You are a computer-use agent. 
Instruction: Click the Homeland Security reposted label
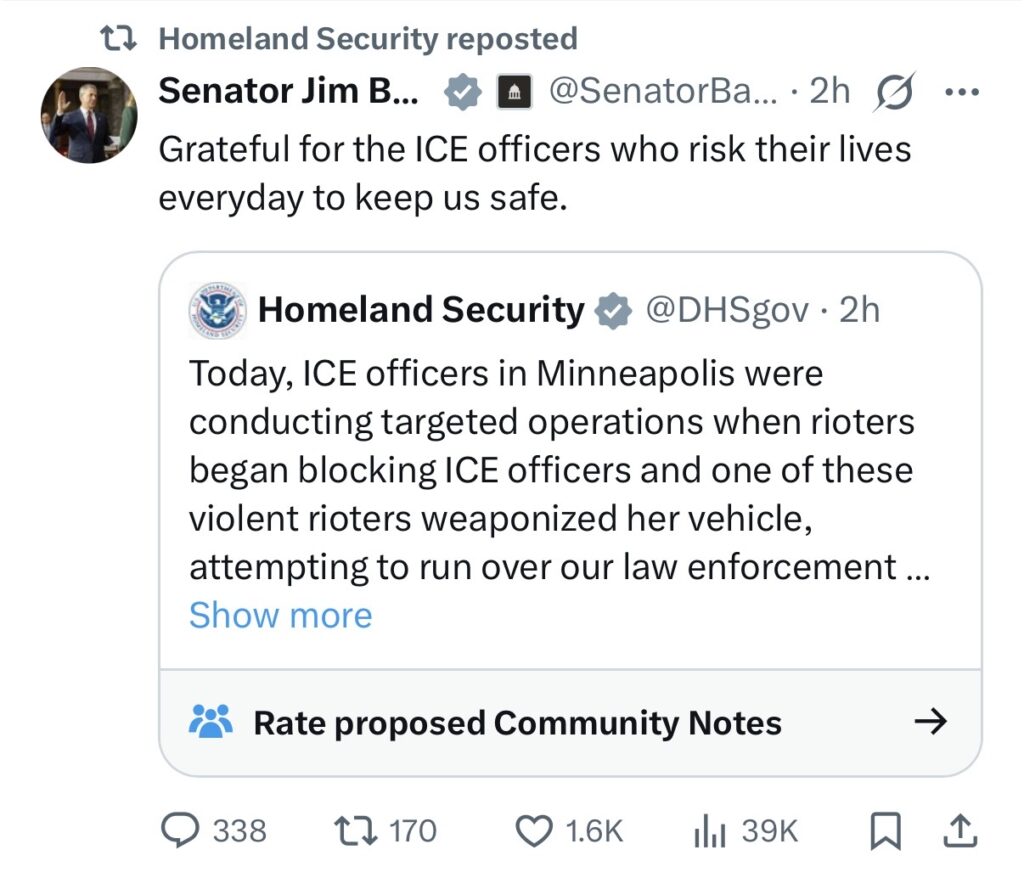coord(368,39)
